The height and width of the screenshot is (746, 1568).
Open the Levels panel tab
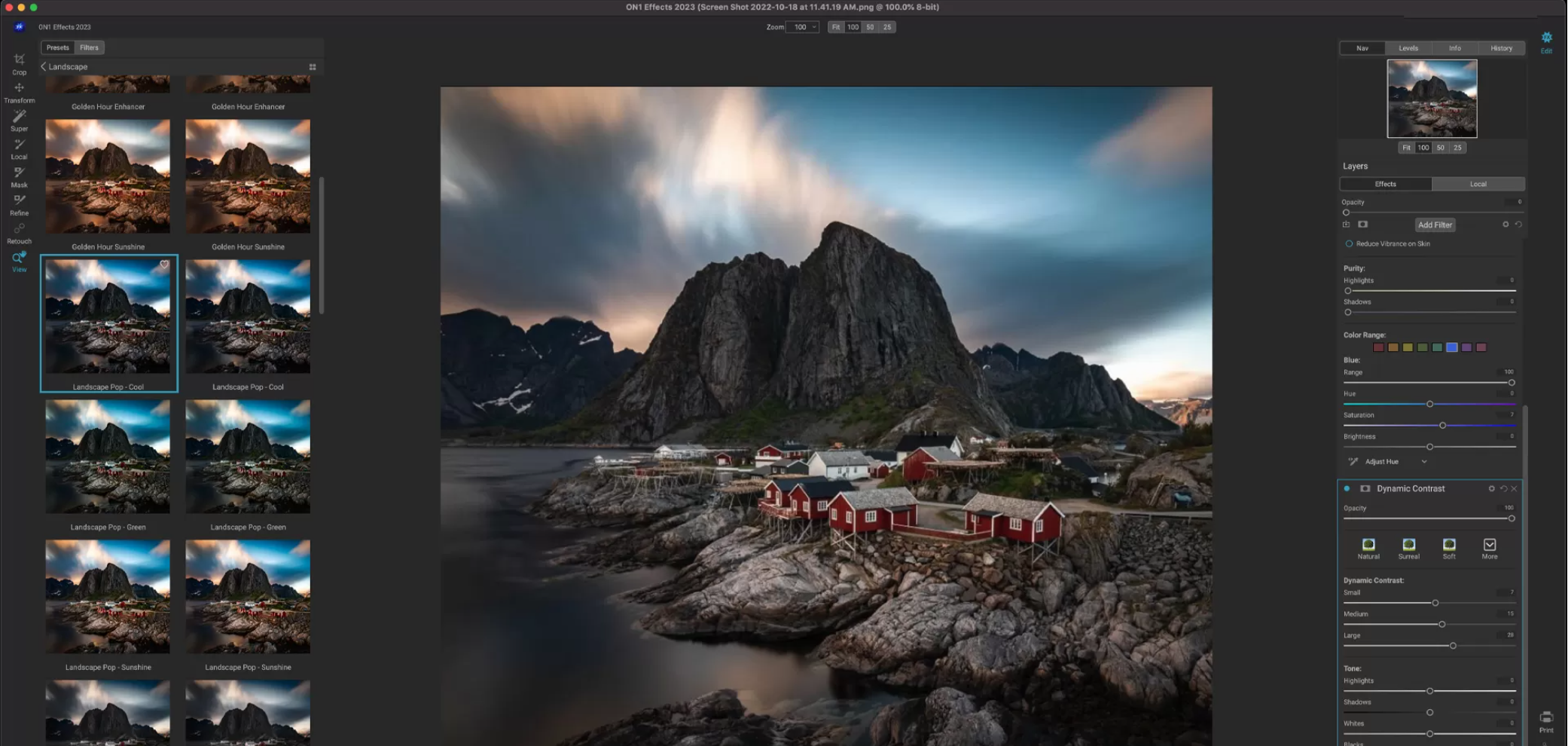pyautogui.click(x=1408, y=48)
